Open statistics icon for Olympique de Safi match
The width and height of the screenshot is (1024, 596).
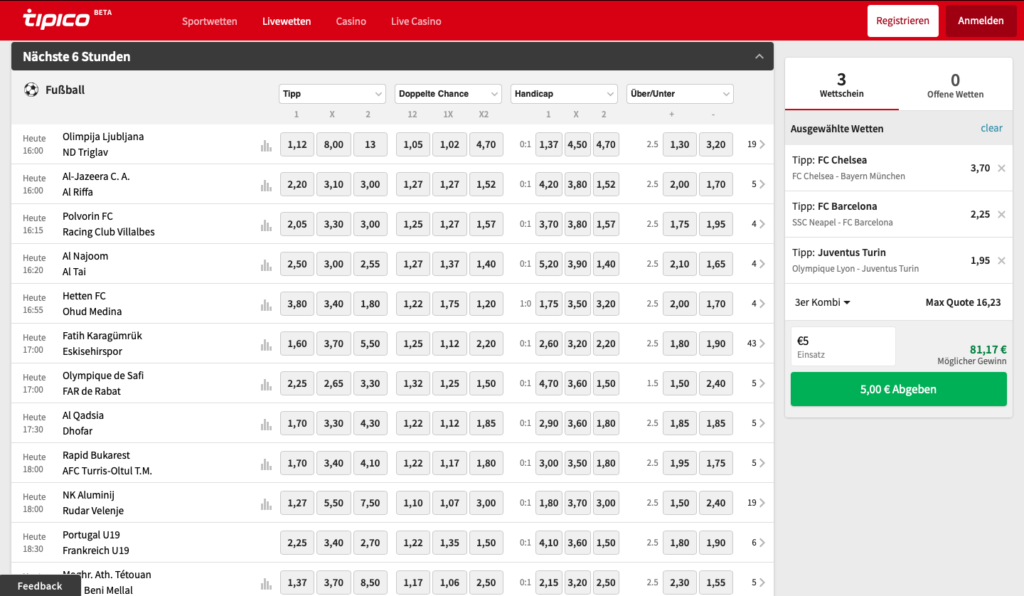tap(266, 384)
